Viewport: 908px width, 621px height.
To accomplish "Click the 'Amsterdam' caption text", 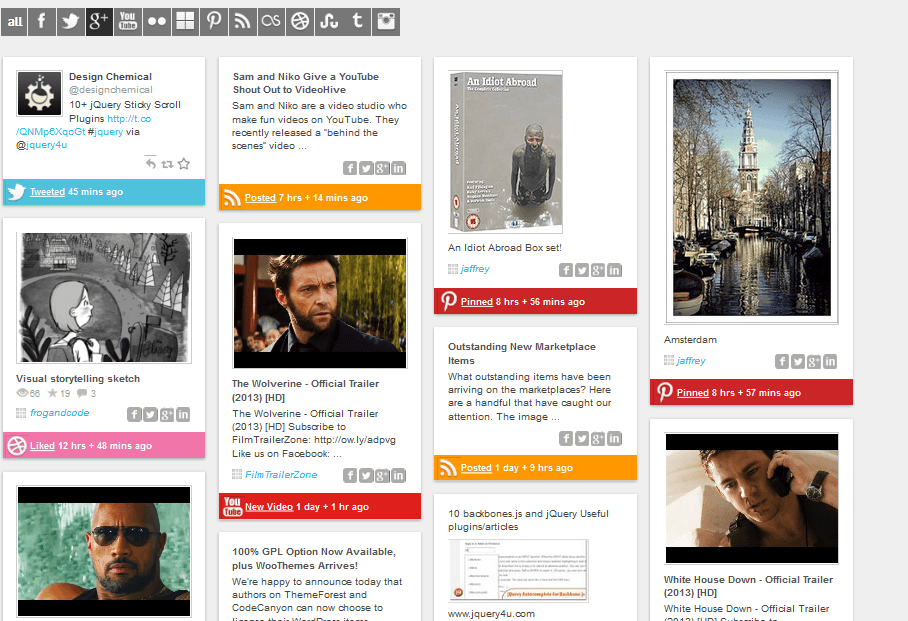I will pos(690,339).
